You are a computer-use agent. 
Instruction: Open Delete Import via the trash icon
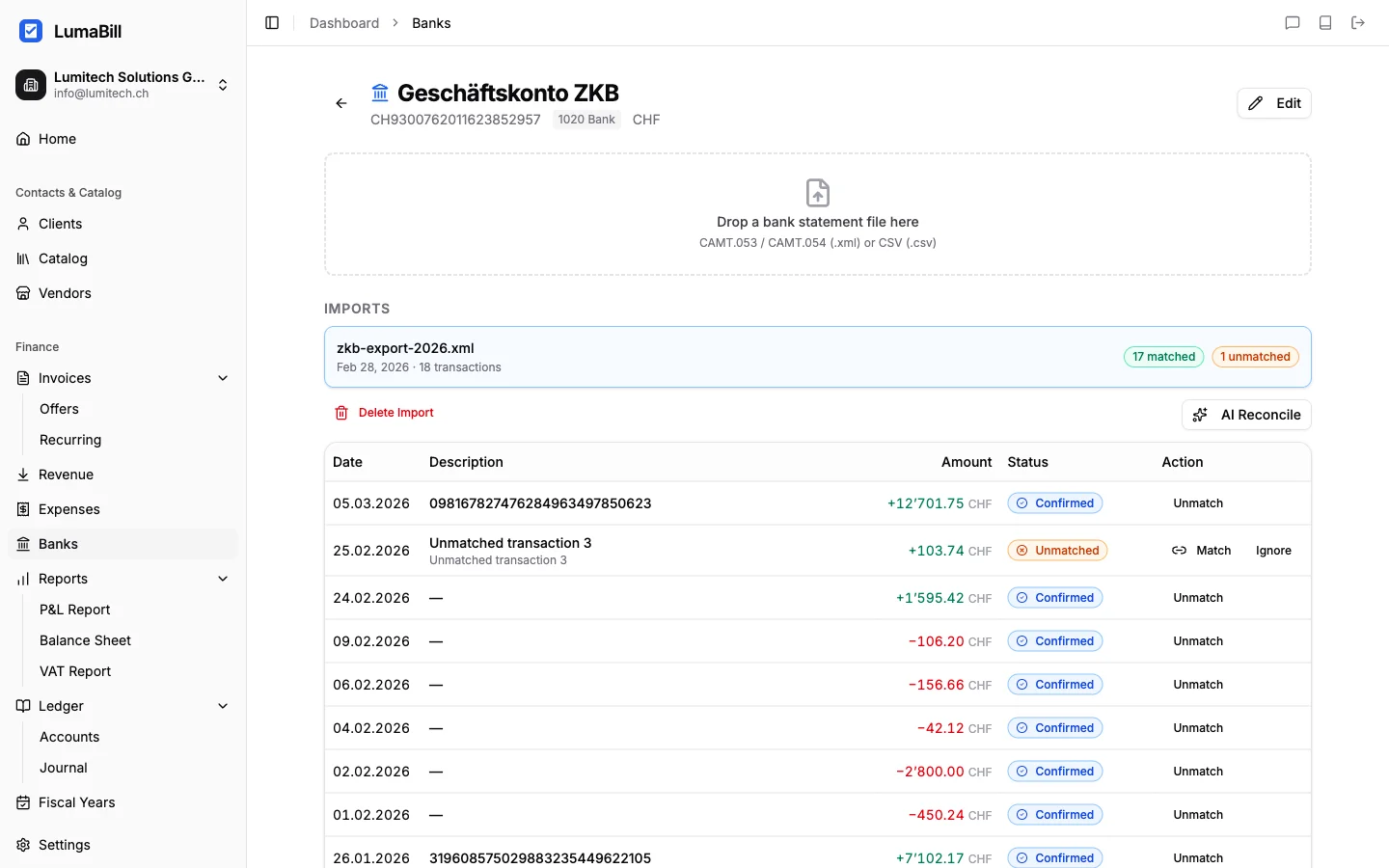pyautogui.click(x=383, y=413)
